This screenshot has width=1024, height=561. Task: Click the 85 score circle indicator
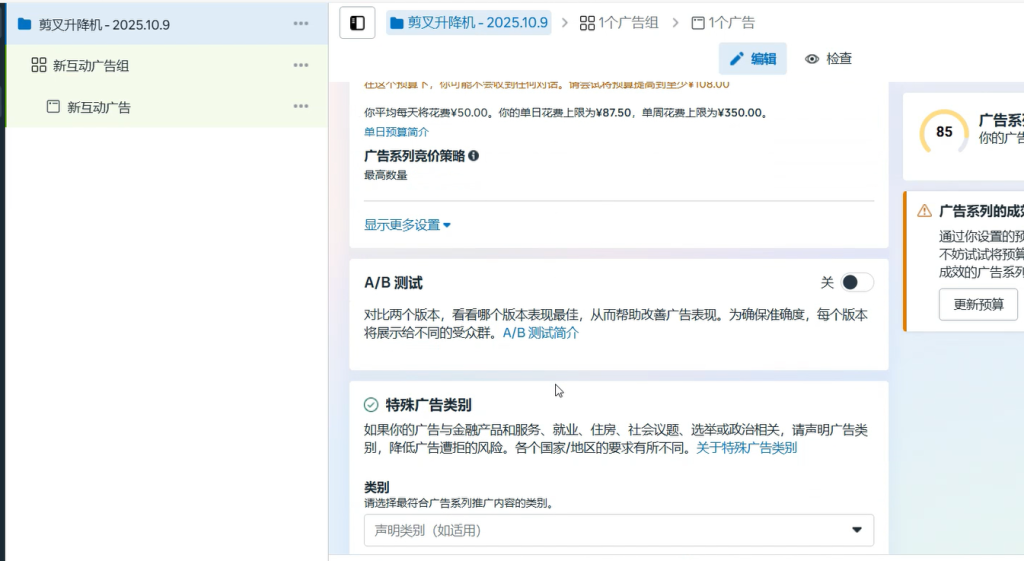pos(944,132)
